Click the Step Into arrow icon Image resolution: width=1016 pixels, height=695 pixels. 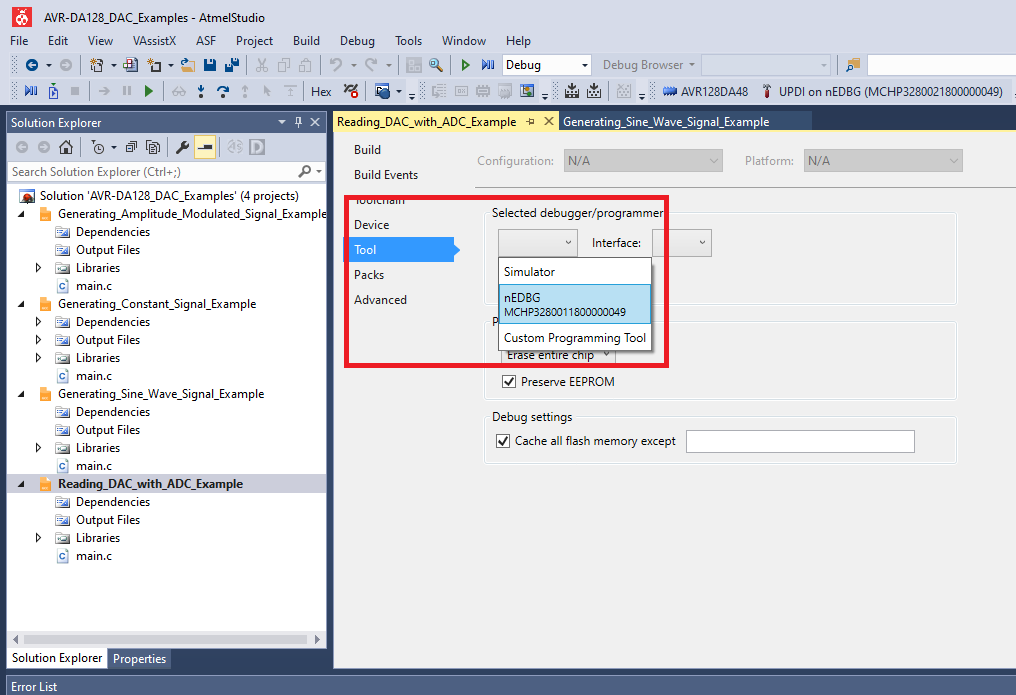[x=202, y=91]
